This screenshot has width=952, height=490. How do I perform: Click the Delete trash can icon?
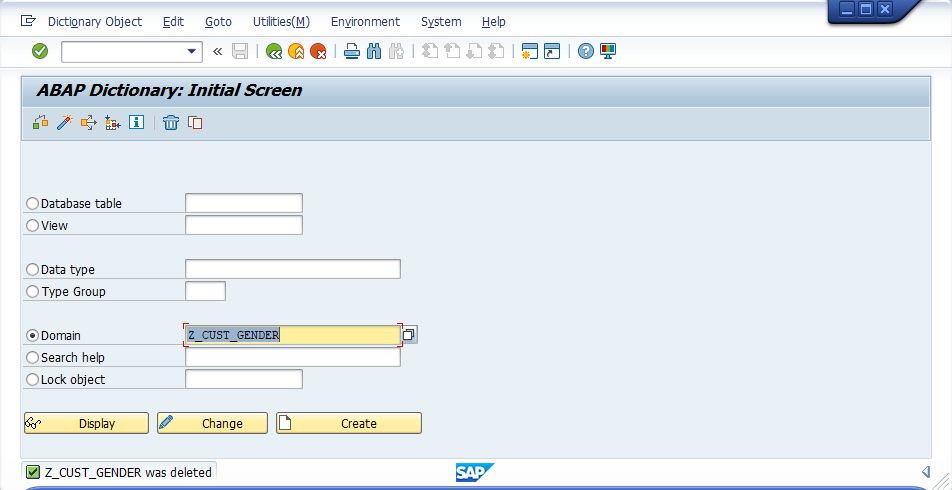tap(171, 123)
